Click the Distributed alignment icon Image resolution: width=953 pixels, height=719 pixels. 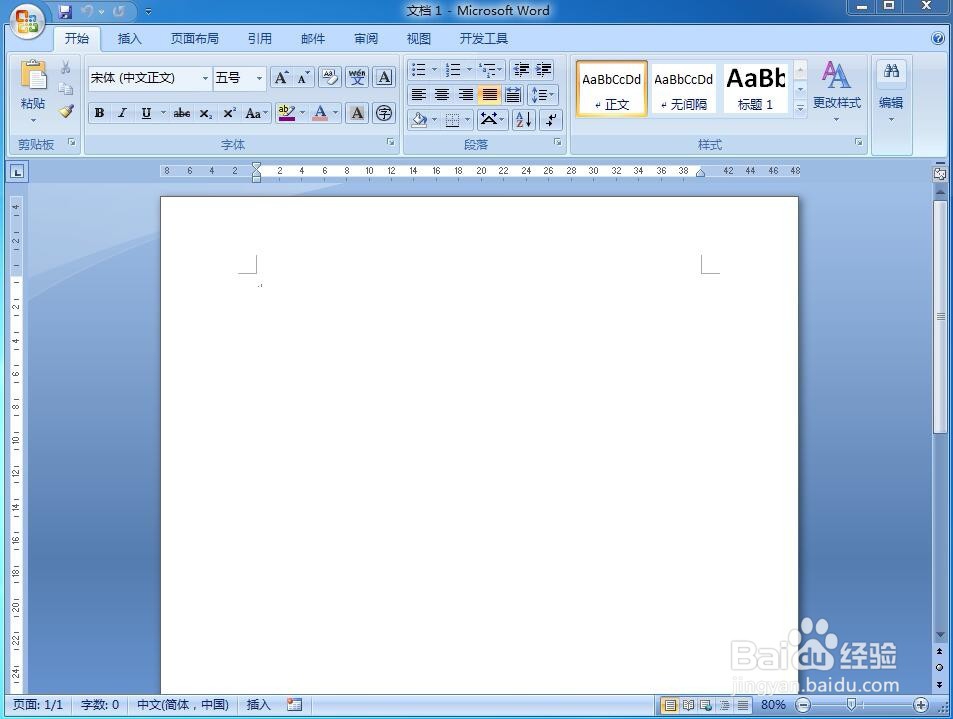[x=512, y=95]
